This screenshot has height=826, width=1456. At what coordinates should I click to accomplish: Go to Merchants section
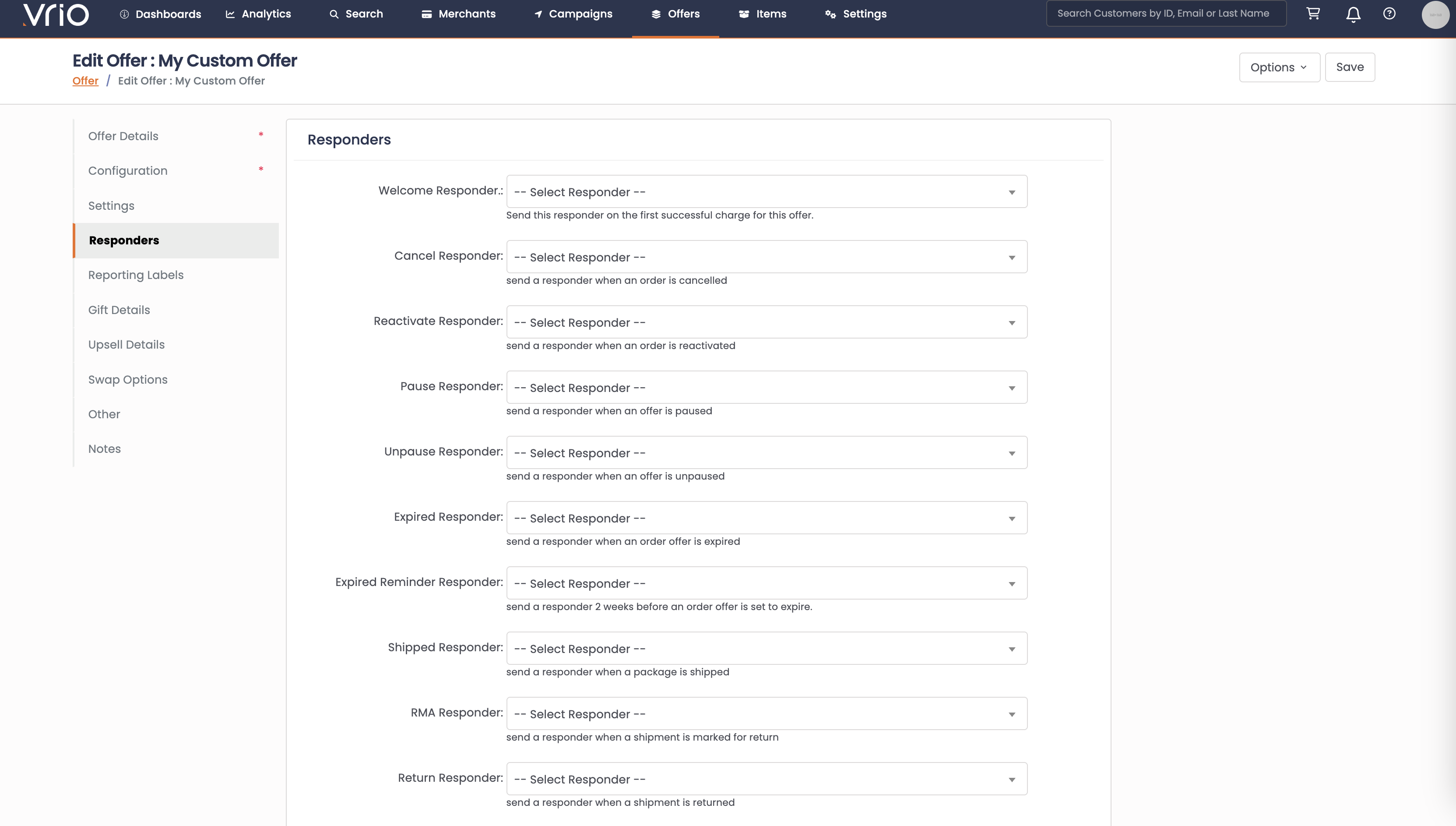pos(459,14)
